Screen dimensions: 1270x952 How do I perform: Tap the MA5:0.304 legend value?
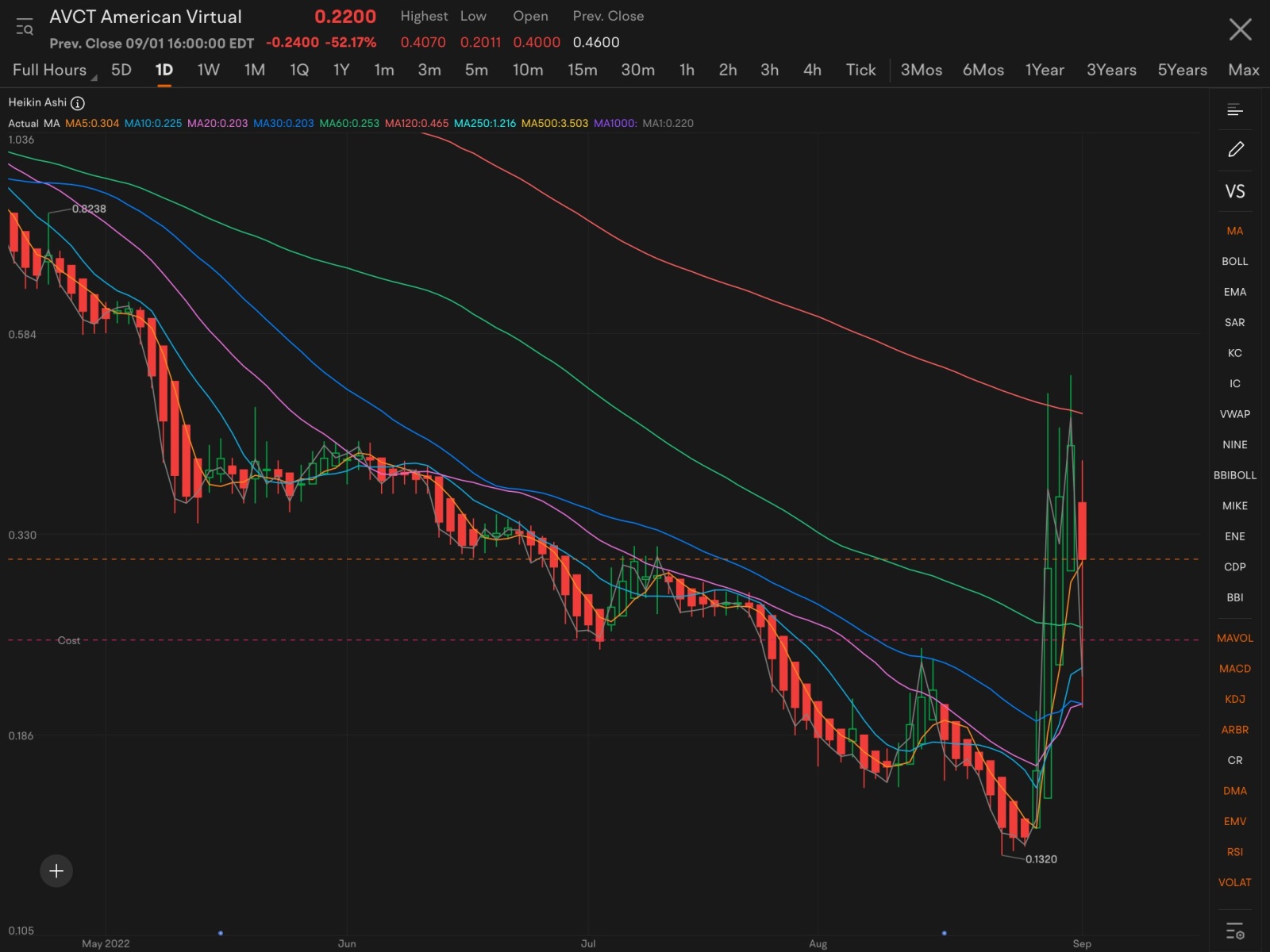(x=92, y=123)
